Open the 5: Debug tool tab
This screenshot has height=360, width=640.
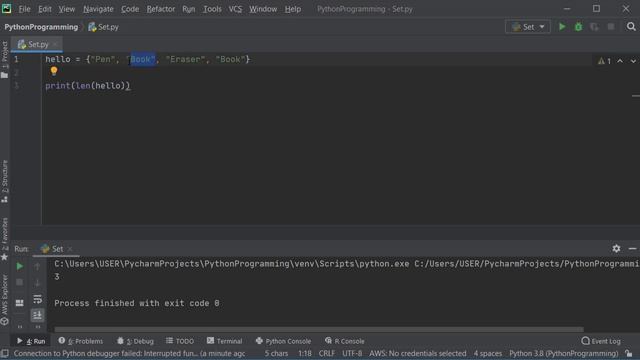136,341
